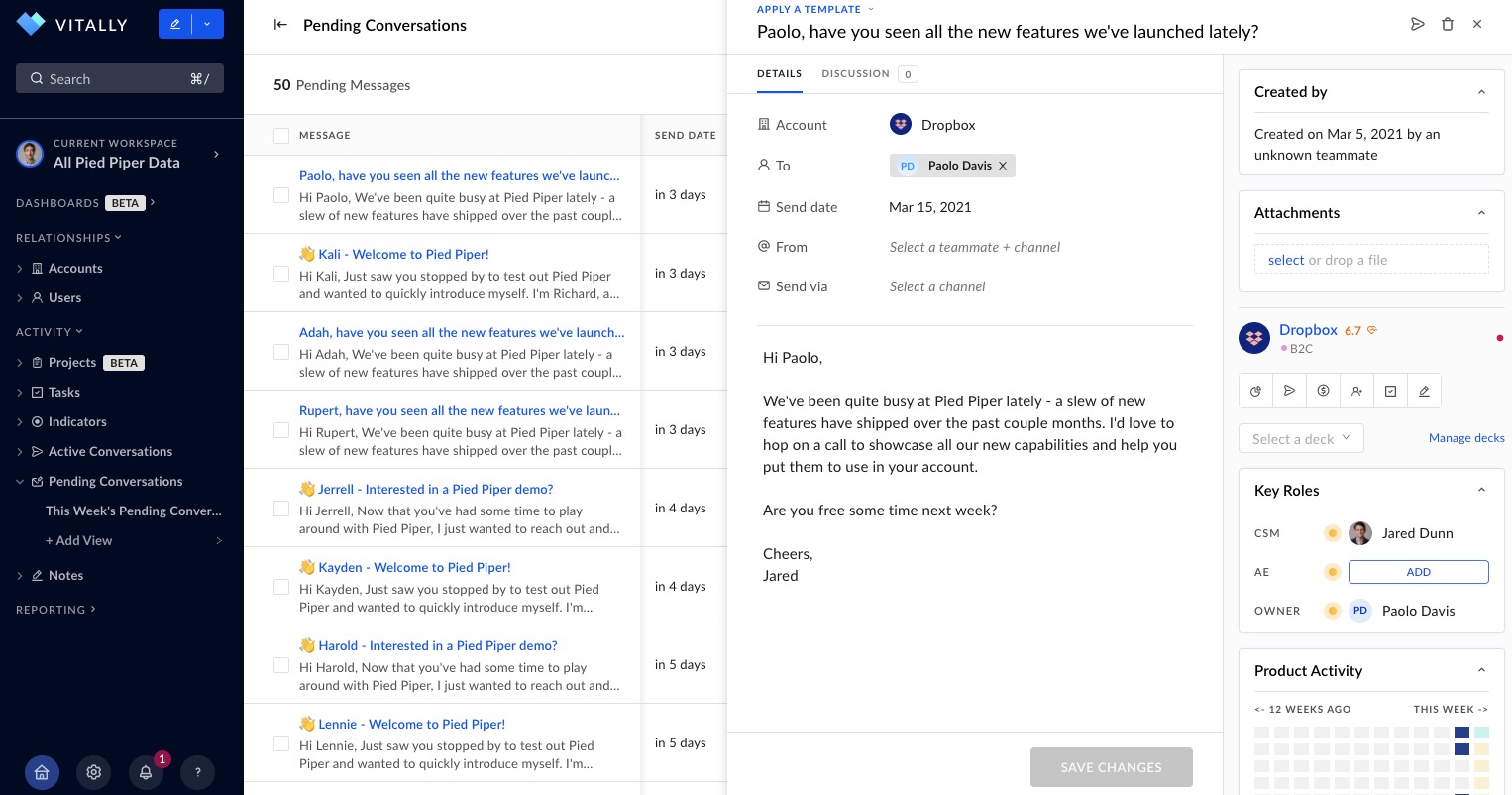Check the Jerrell demo message checkbox
This screenshot has height=795, width=1512.
coord(281,509)
